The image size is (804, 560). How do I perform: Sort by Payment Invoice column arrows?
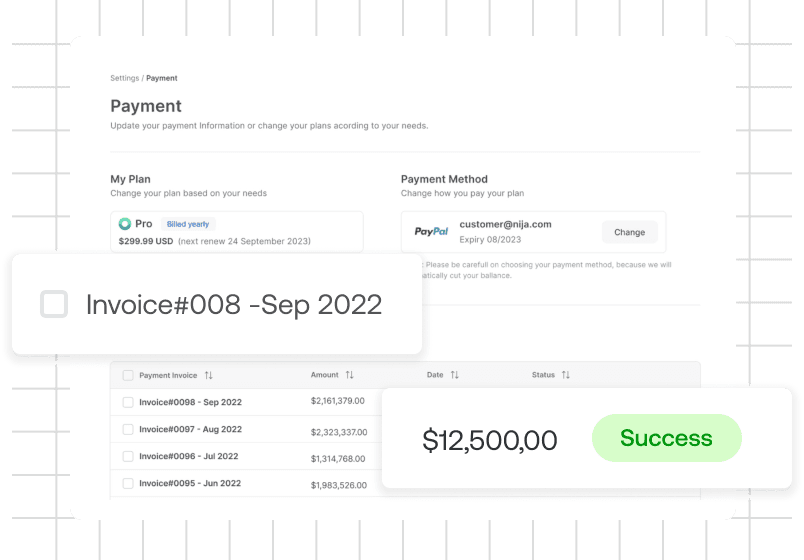pos(208,375)
